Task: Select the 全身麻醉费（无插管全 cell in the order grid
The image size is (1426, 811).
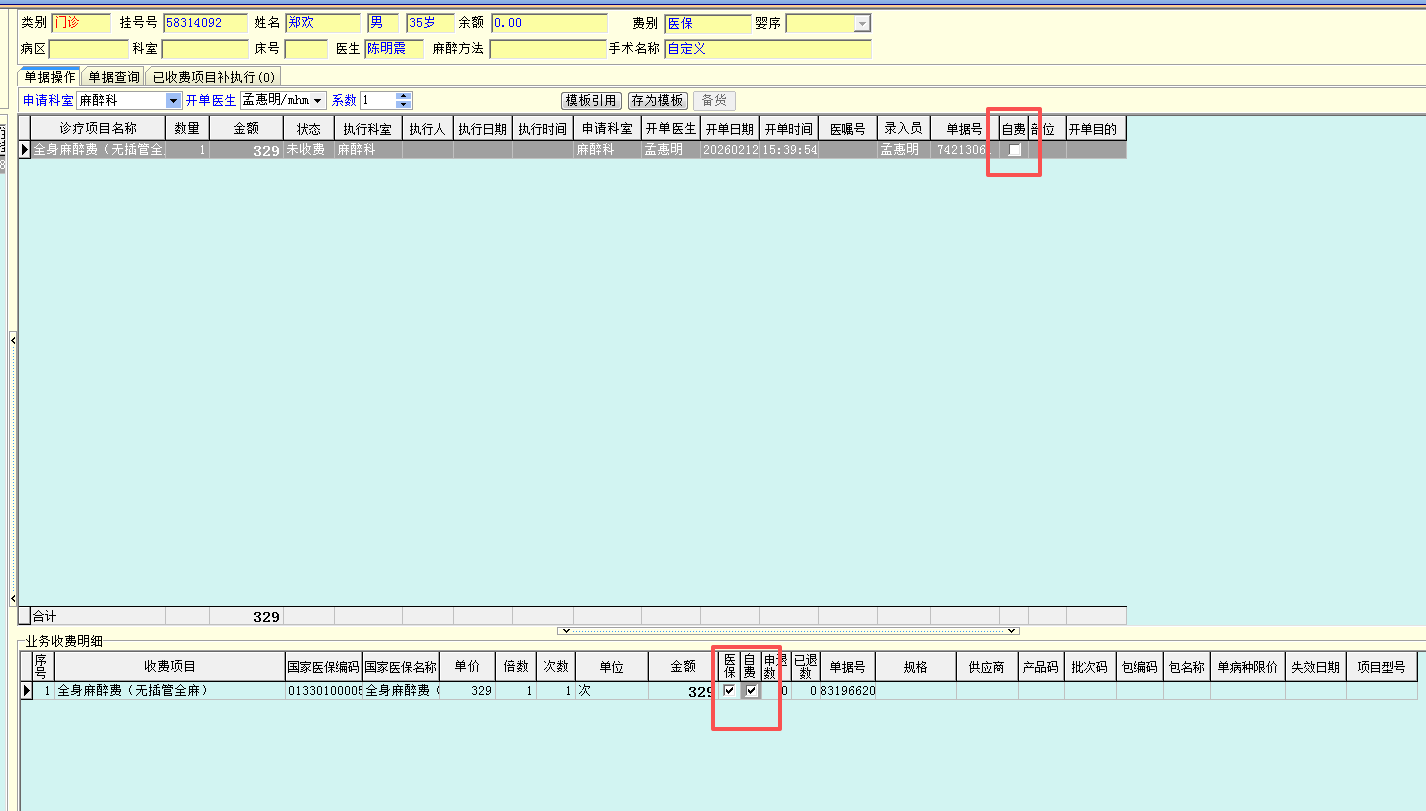Action: click(x=98, y=150)
